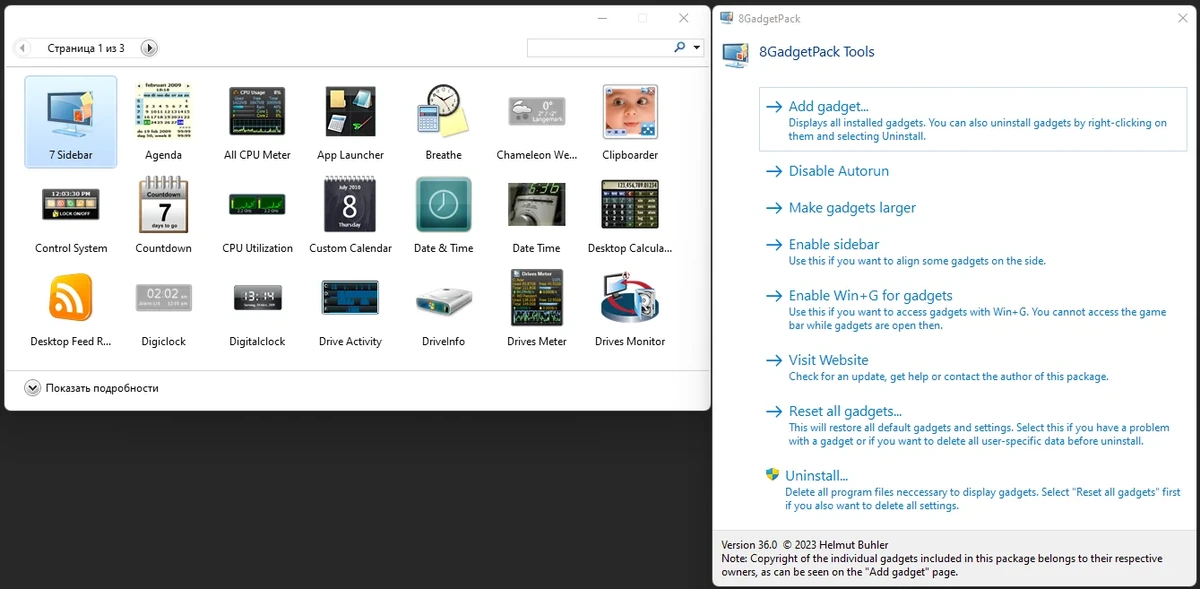
Task: Click the Version 36.0 copyright text
Action: point(805,545)
